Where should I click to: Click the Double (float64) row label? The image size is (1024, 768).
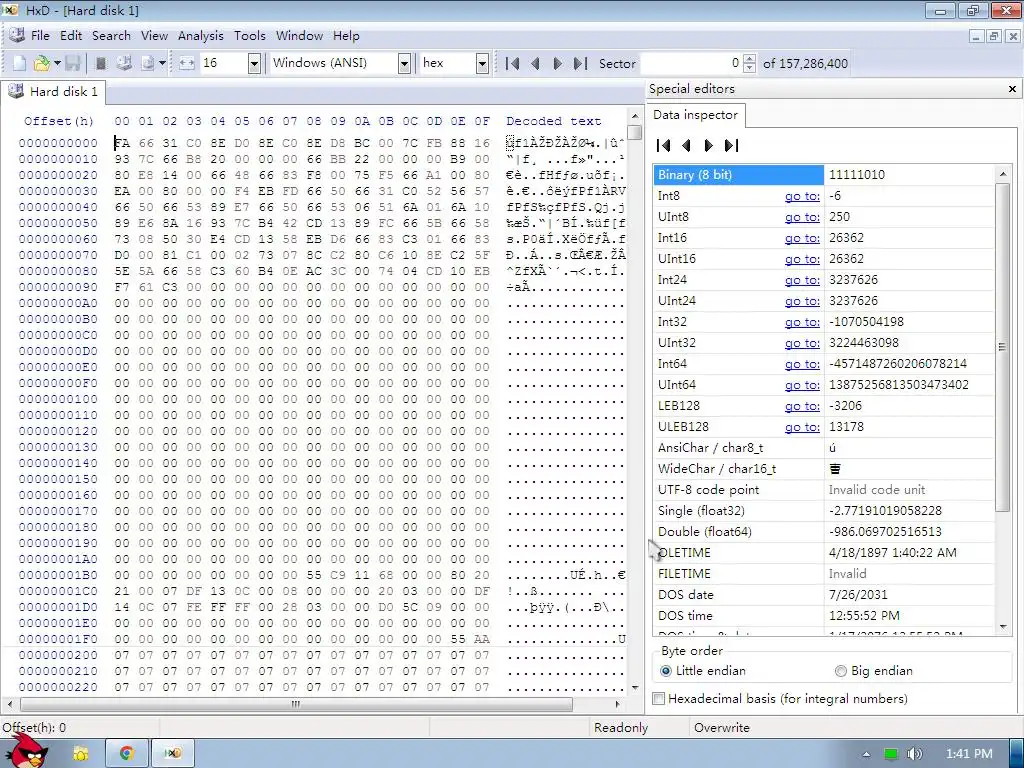click(x=705, y=532)
